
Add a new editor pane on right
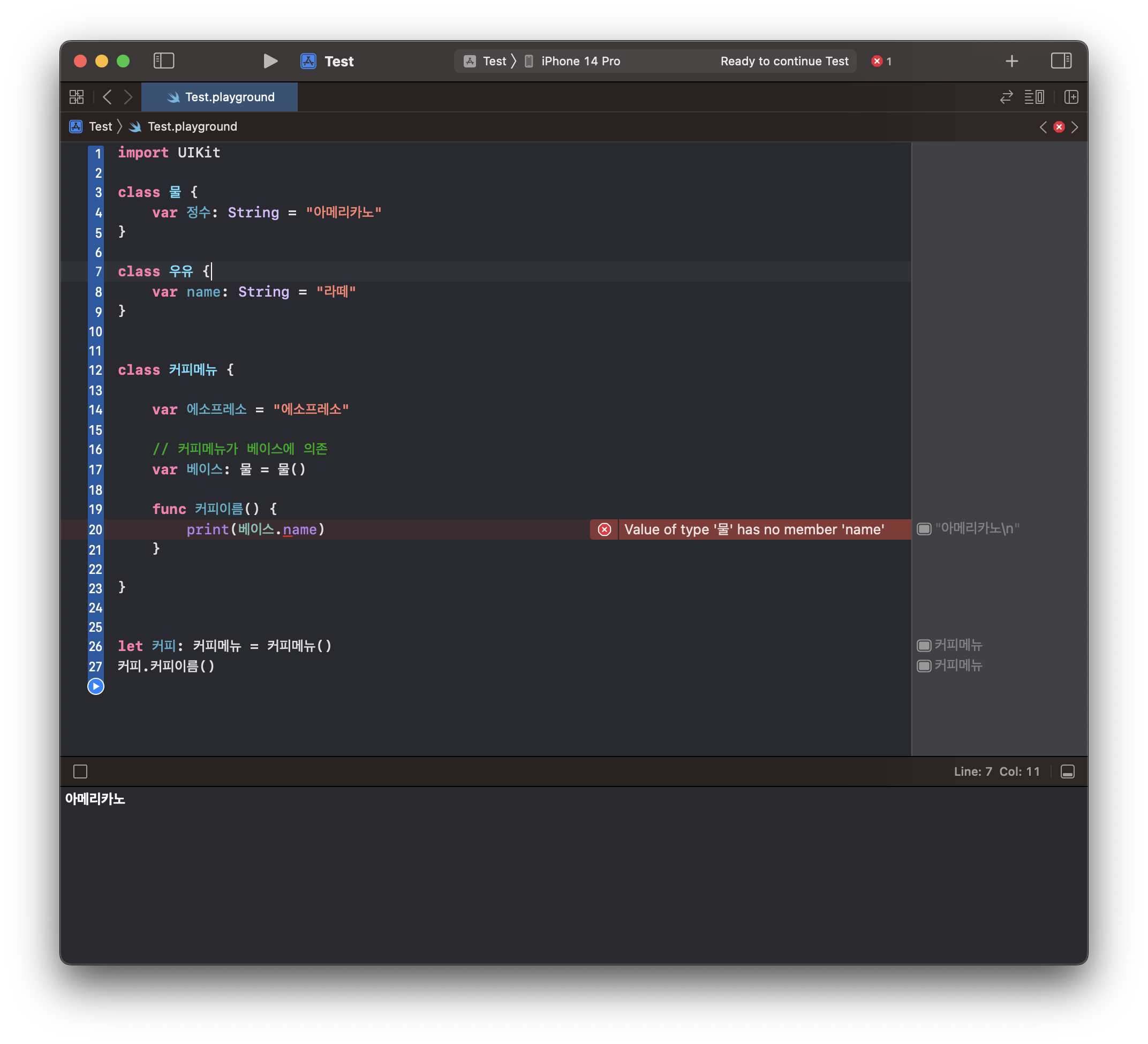tap(1071, 97)
